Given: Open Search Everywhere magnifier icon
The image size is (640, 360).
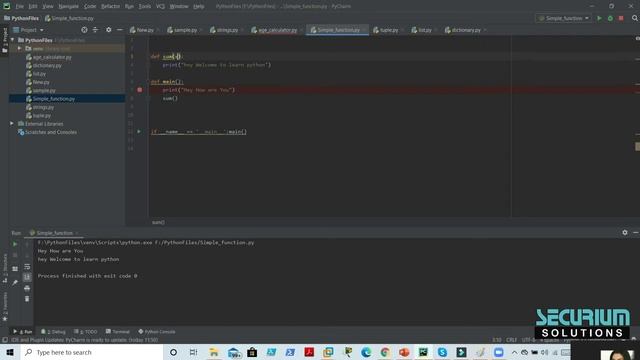Looking at the screenshot, I should (x=635, y=18).
